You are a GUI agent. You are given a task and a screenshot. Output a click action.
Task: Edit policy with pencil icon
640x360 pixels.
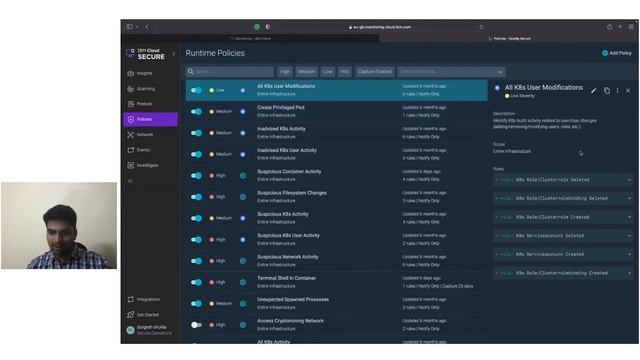[x=593, y=91]
